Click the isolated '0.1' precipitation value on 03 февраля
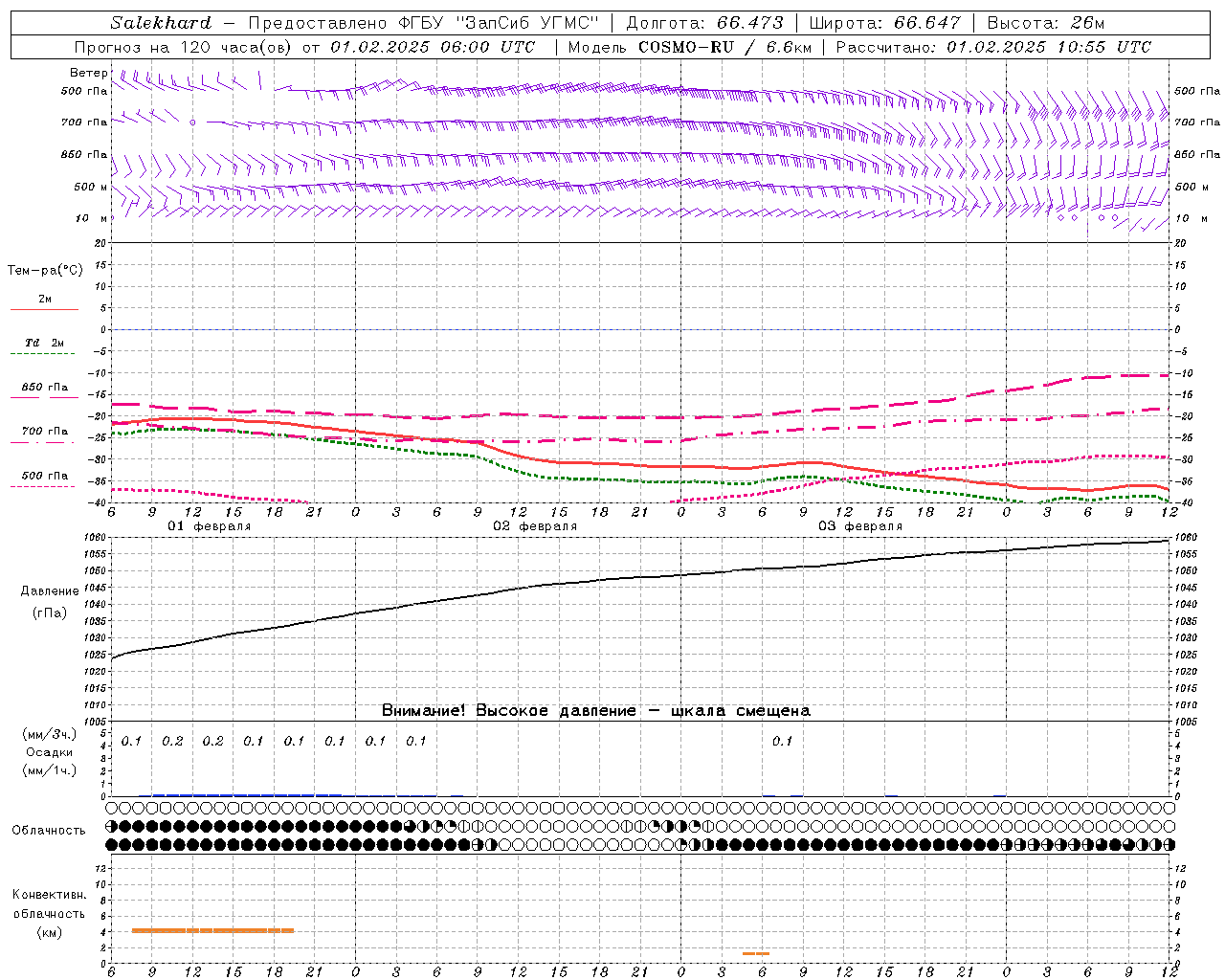1225x980 pixels. (x=782, y=741)
